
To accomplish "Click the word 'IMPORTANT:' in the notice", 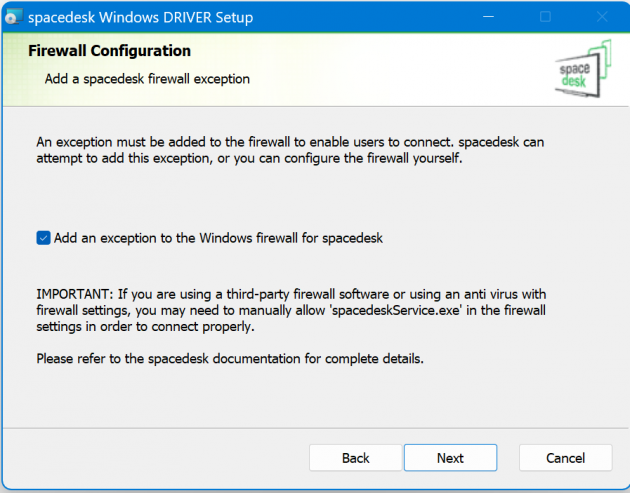I will coord(74,294).
